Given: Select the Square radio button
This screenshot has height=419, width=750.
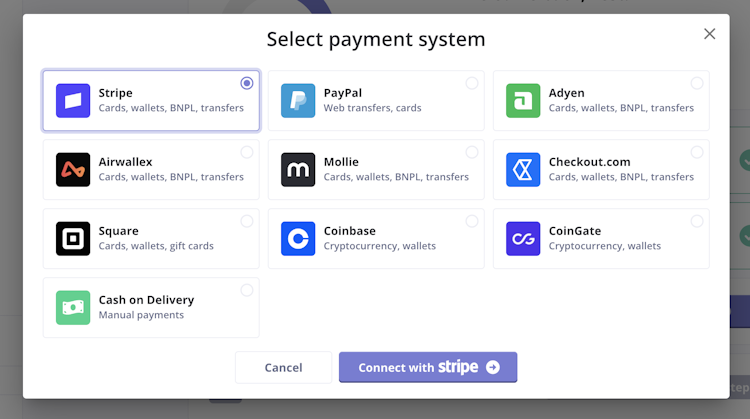Looking at the screenshot, I should tap(247, 221).
